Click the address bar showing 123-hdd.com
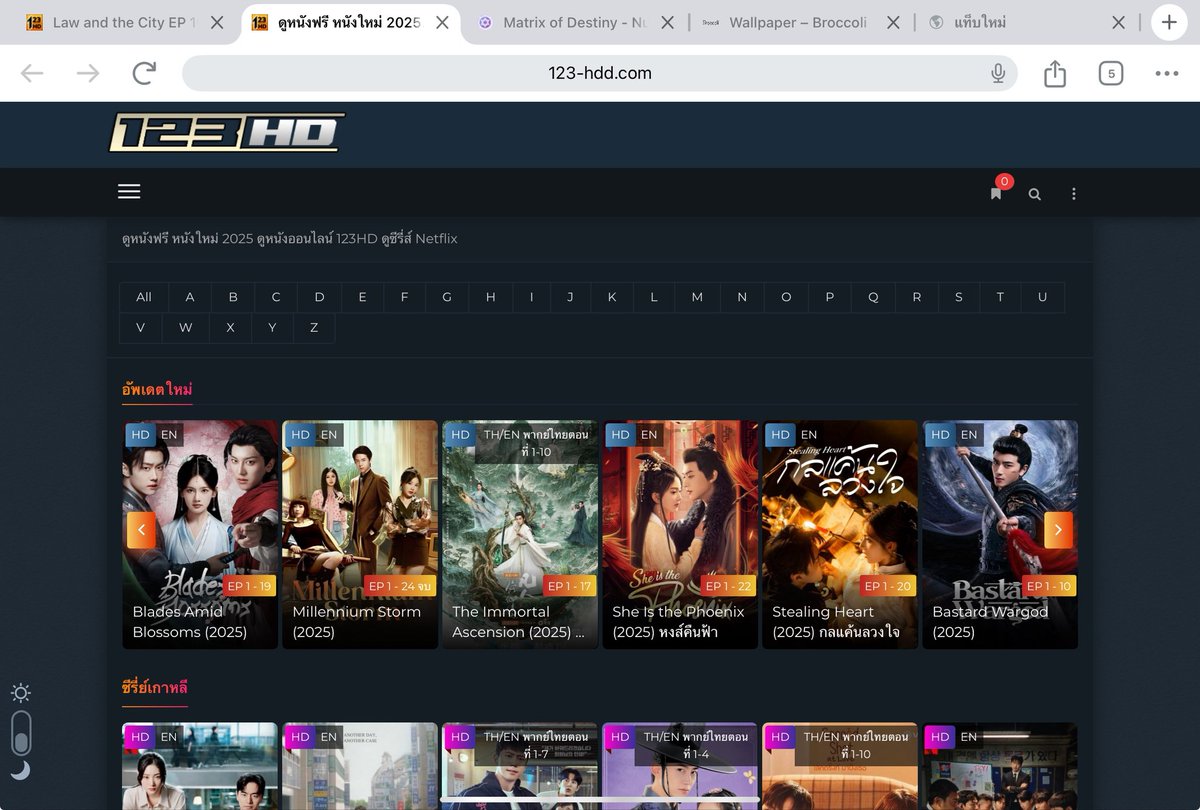The image size is (1200, 810). click(x=600, y=73)
